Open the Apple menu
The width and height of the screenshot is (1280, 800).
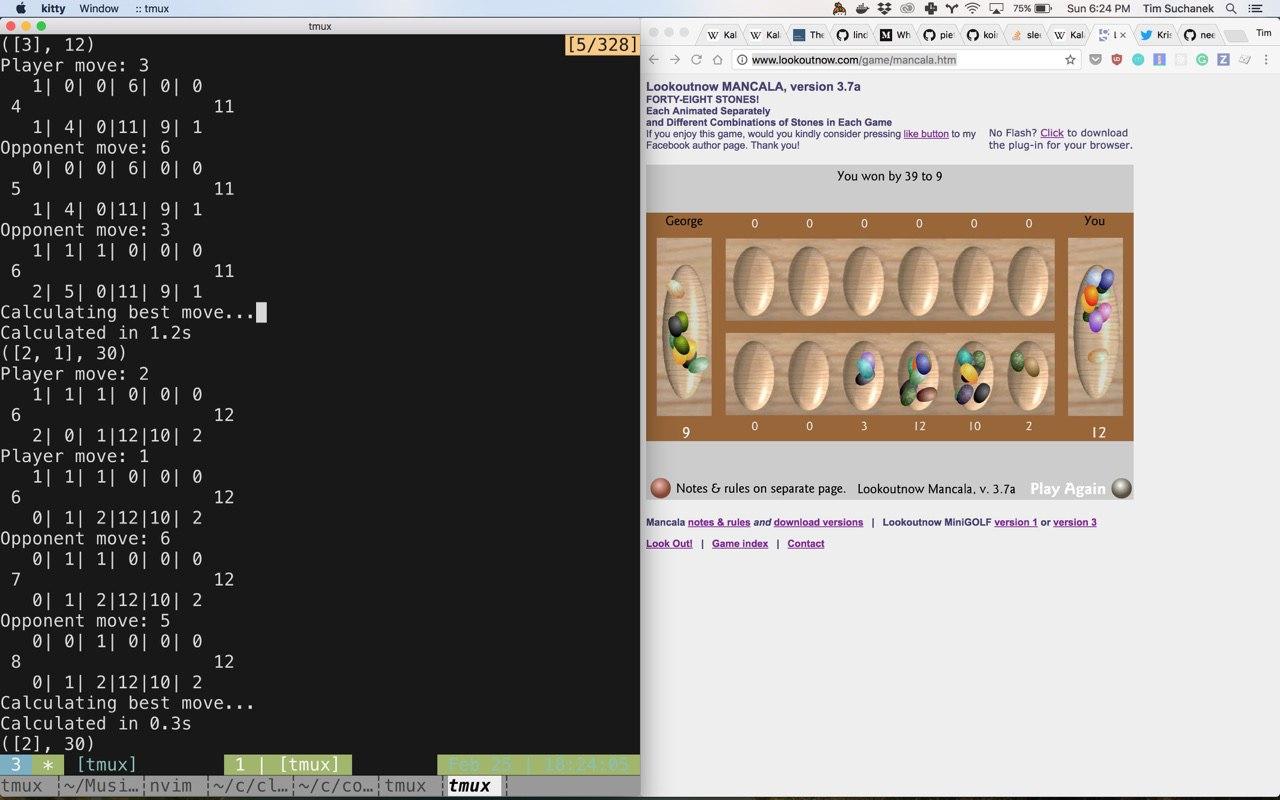[20, 8]
